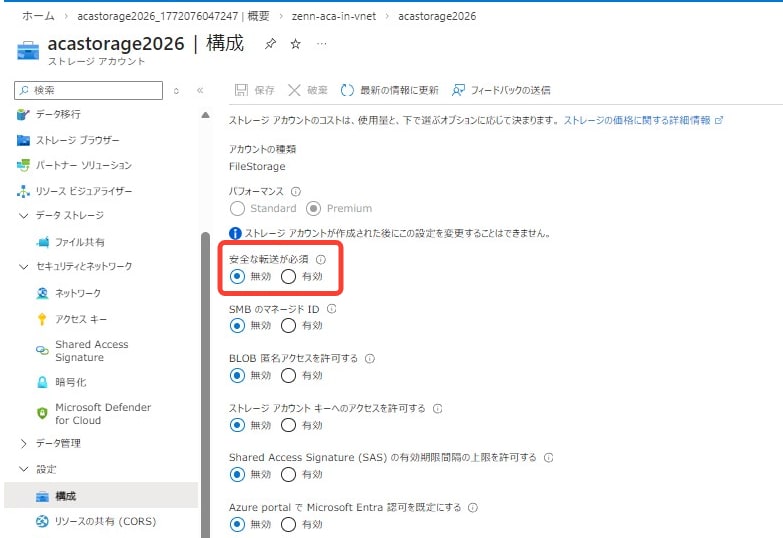Show info for Microsoft Entra 認可 setting
This screenshot has height=538, width=783.
pyautogui.click(x=472, y=508)
